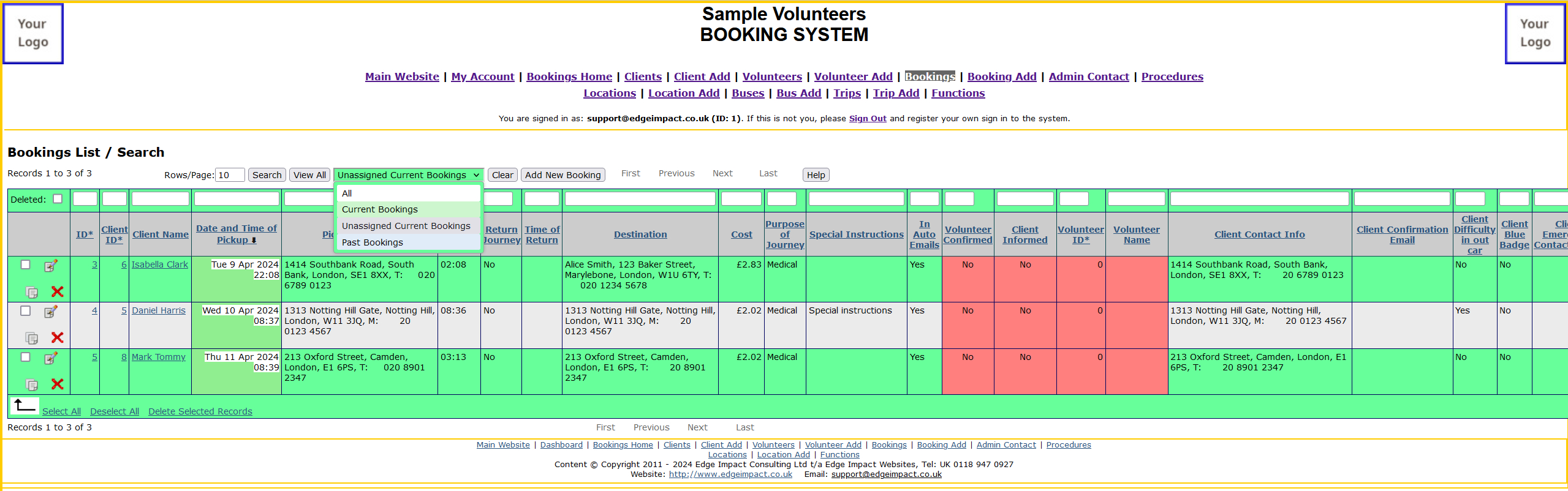Edit Daniel Harris's booking with pencil icon

(x=51, y=312)
